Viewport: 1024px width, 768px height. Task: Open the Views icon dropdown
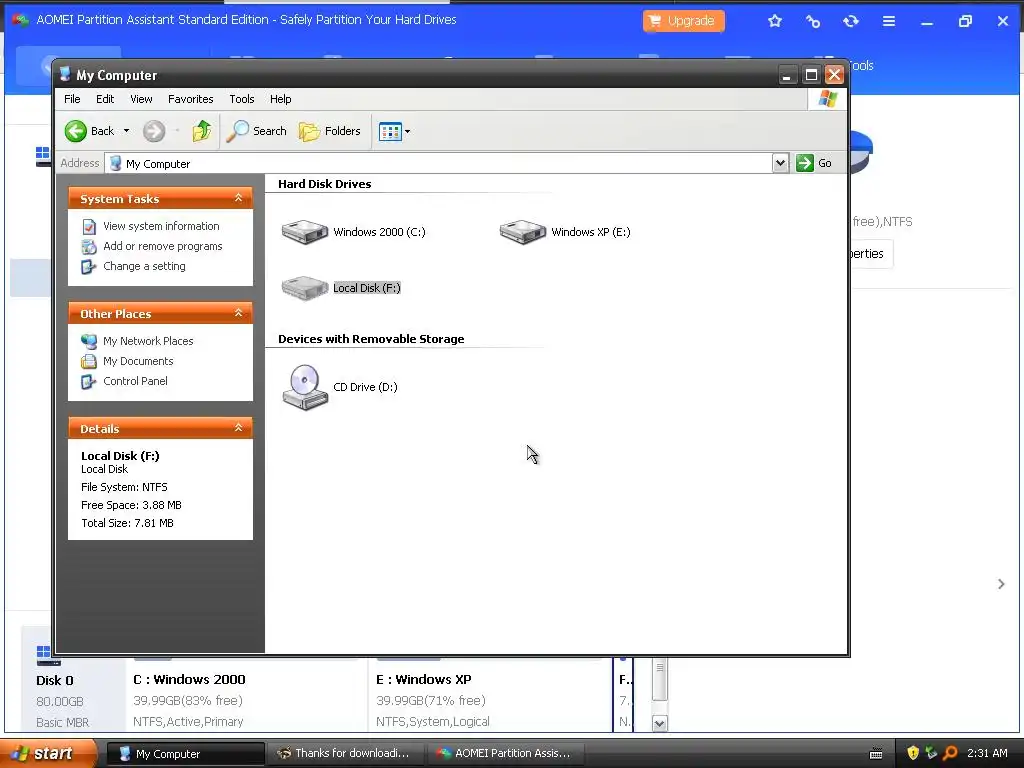[394, 131]
